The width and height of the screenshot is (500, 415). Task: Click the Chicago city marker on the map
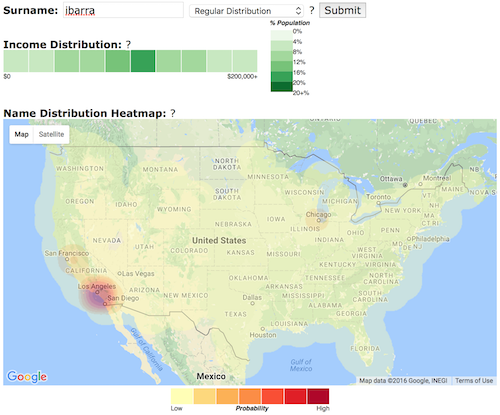pos(318,220)
